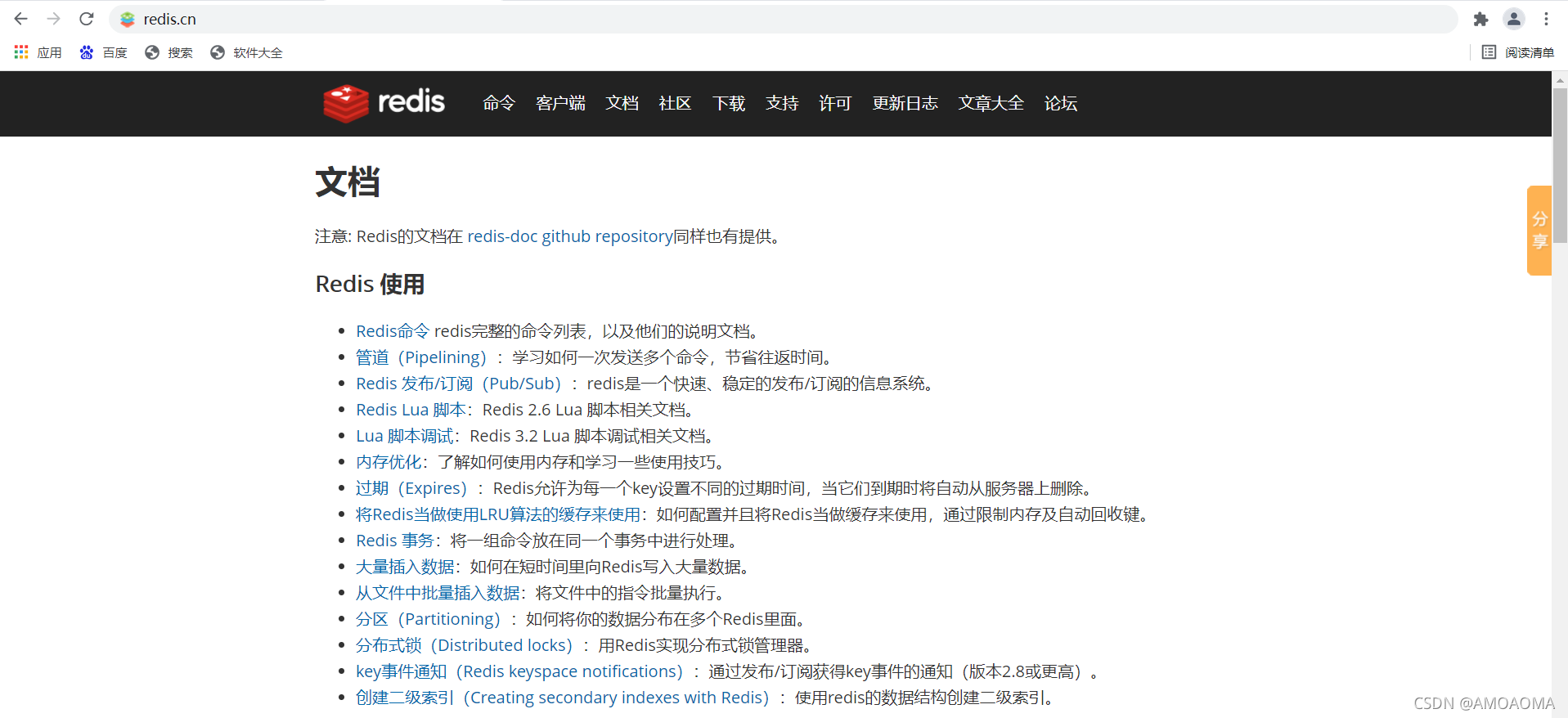The image size is (1568, 718).
Task: Open the 大量插入数据 link
Action: pos(405,567)
